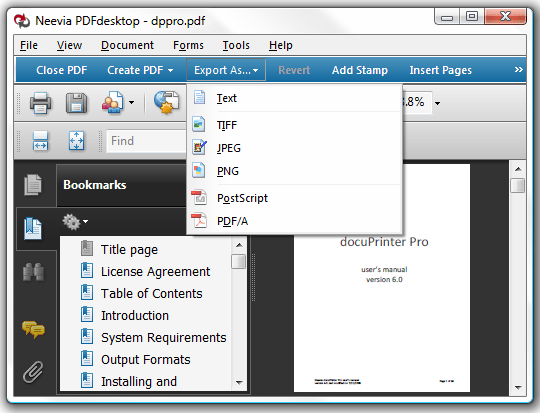Show more toolbar commands chevron
Image resolution: width=540 pixels, height=413 pixels.
click(518, 70)
